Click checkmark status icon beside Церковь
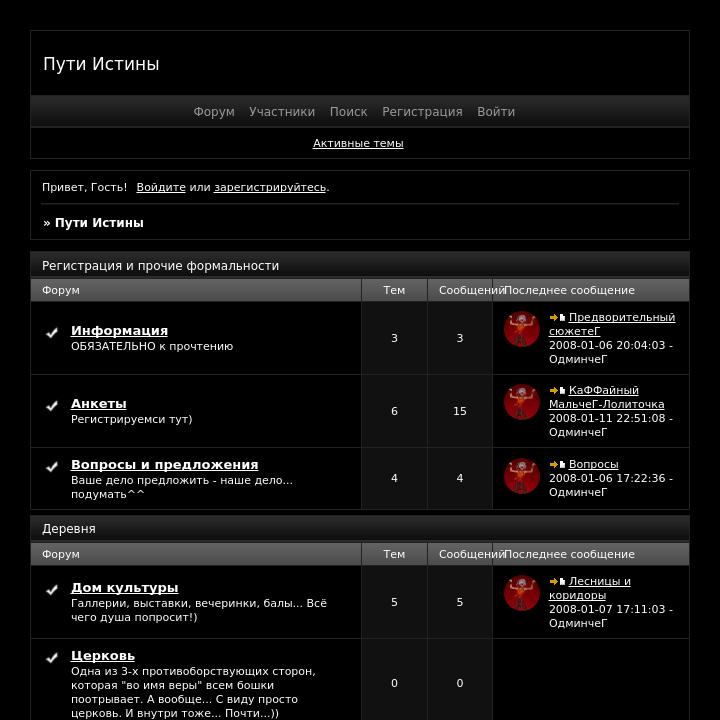 (x=52, y=658)
